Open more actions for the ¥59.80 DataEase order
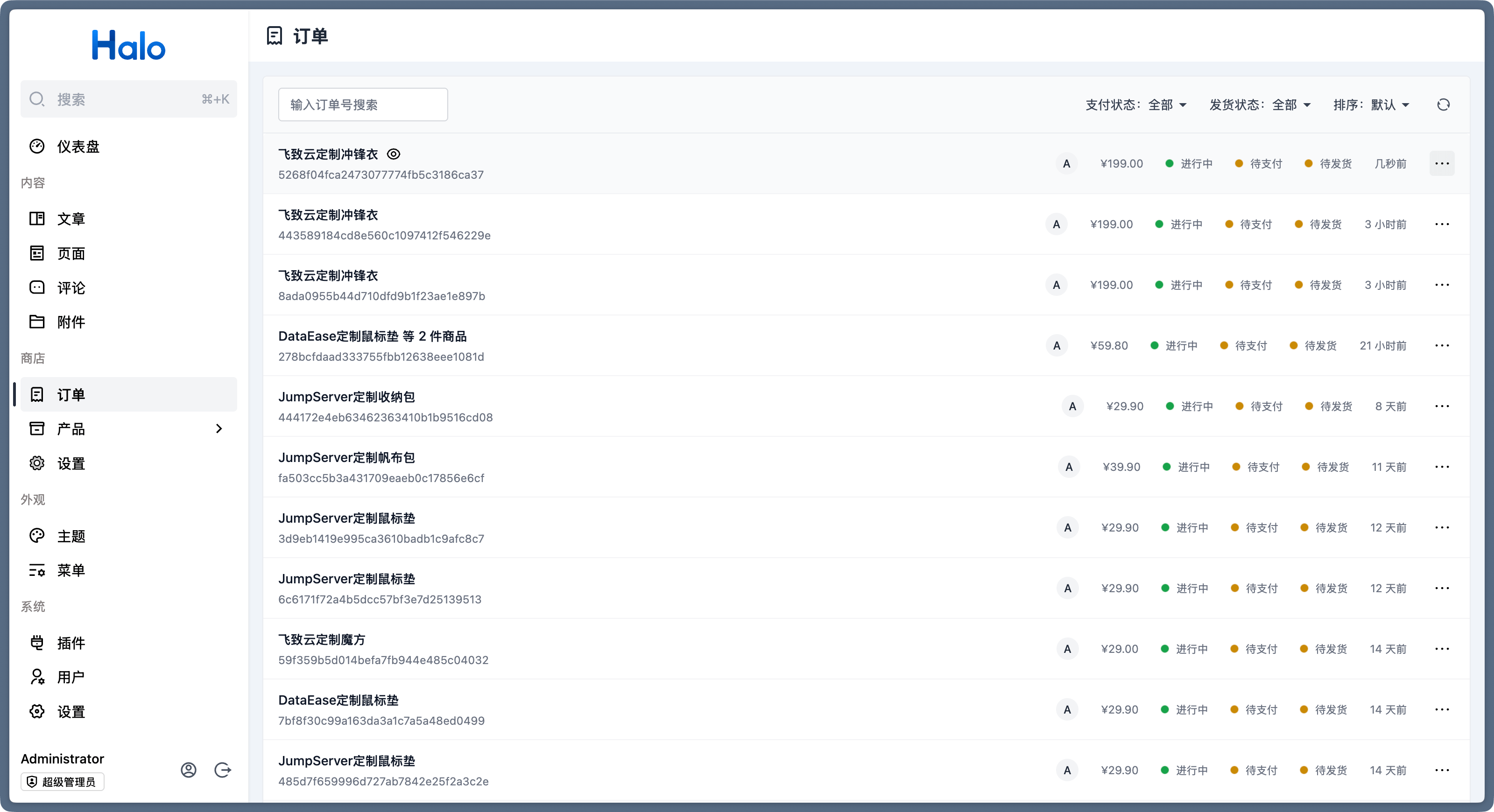The width and height of the screenshot is (1494, 812). pos(1442,345)
